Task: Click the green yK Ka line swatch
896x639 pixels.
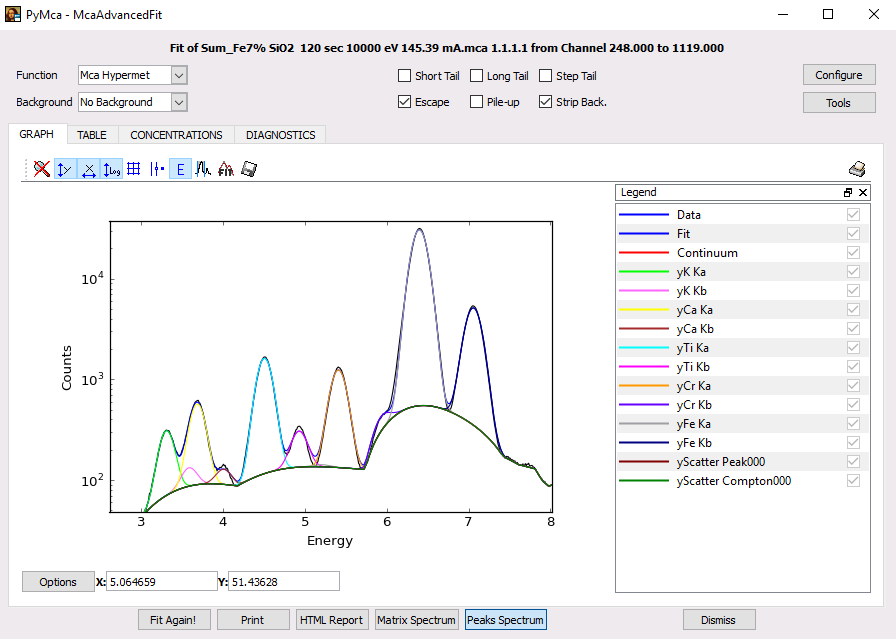Action: (x=643, y=271)
